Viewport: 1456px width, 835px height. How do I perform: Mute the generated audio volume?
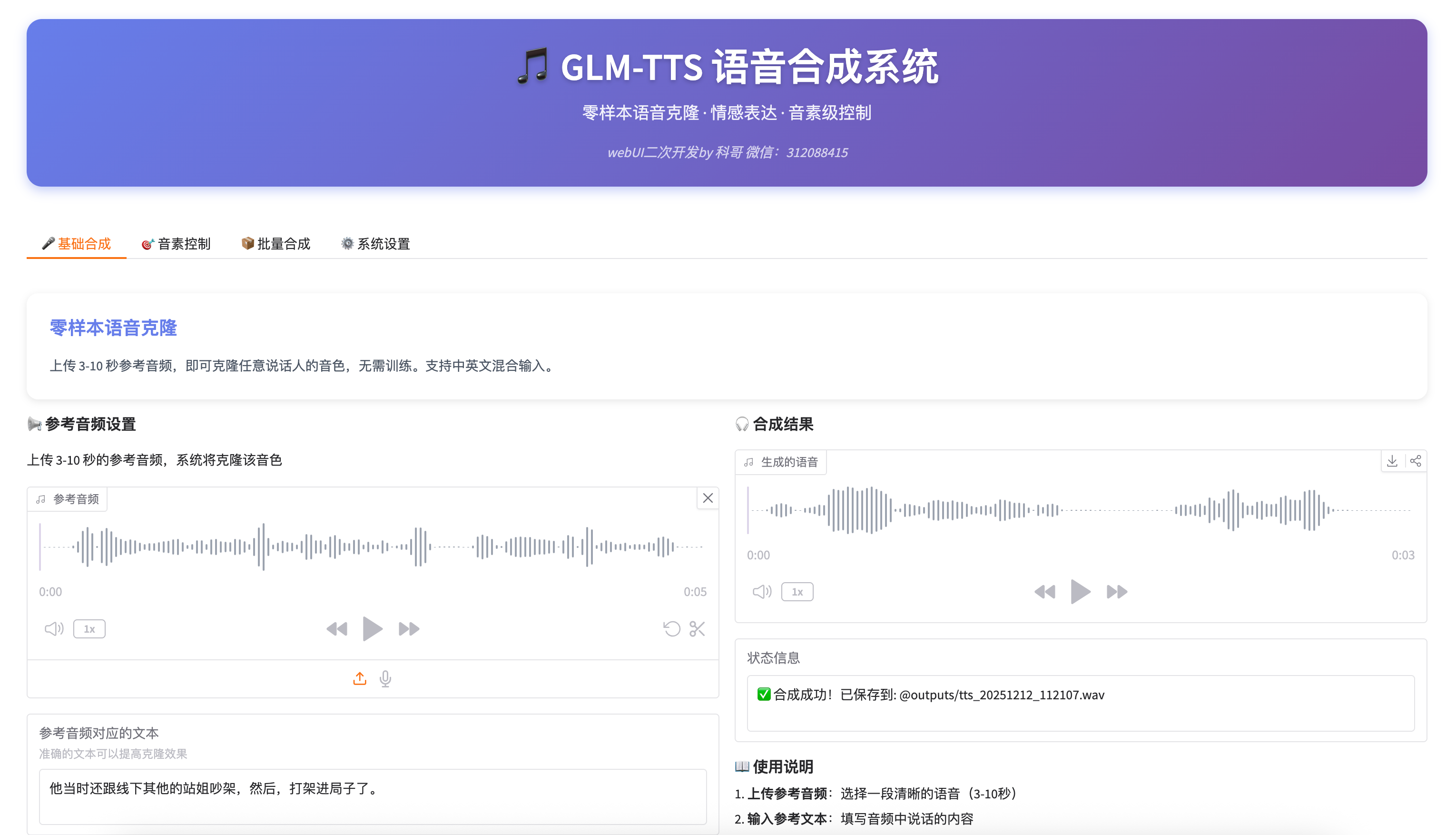[762, 591]
